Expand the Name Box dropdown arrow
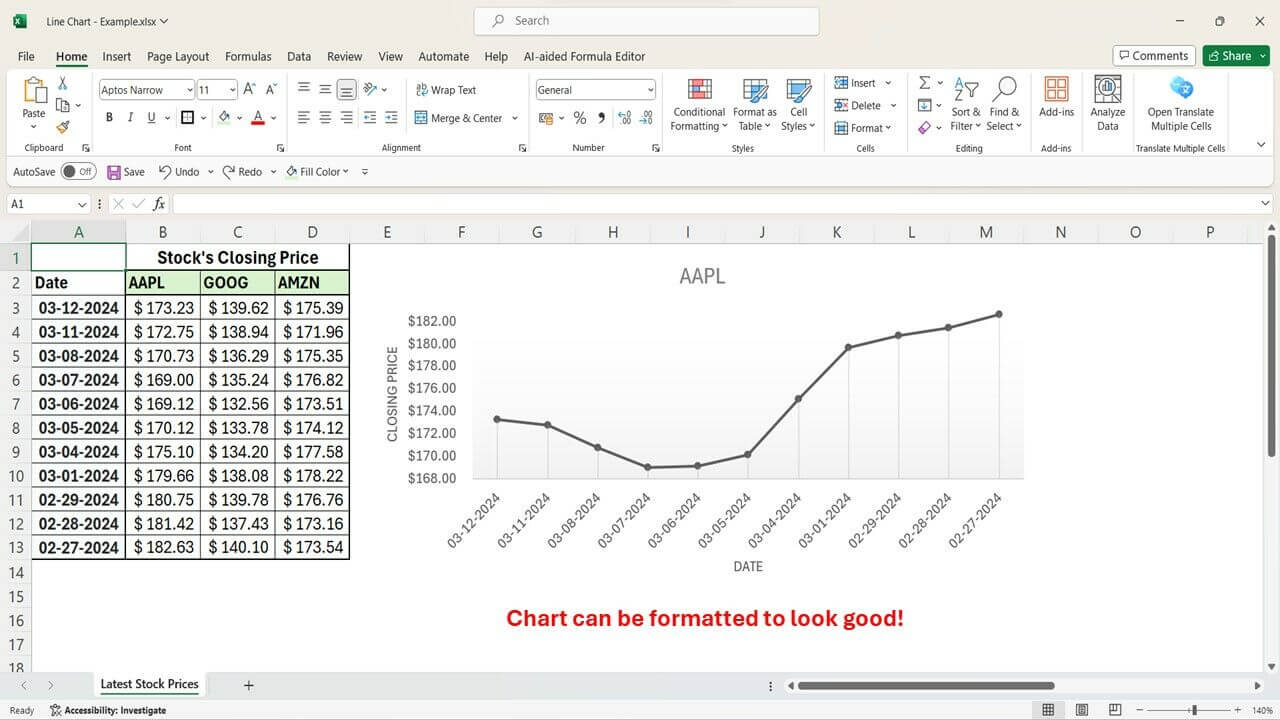This screenshot has width=1280, height=720. coord(82,204)
